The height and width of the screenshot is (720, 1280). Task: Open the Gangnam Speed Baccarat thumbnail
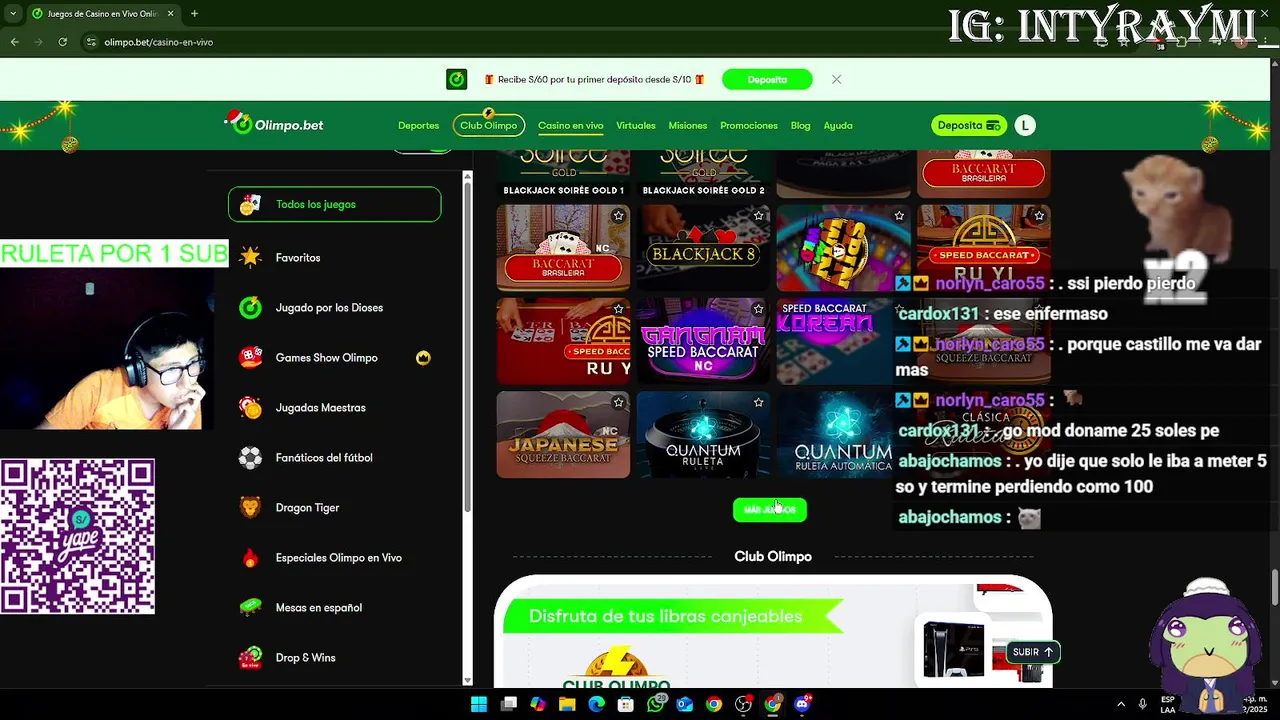[703, 341]
